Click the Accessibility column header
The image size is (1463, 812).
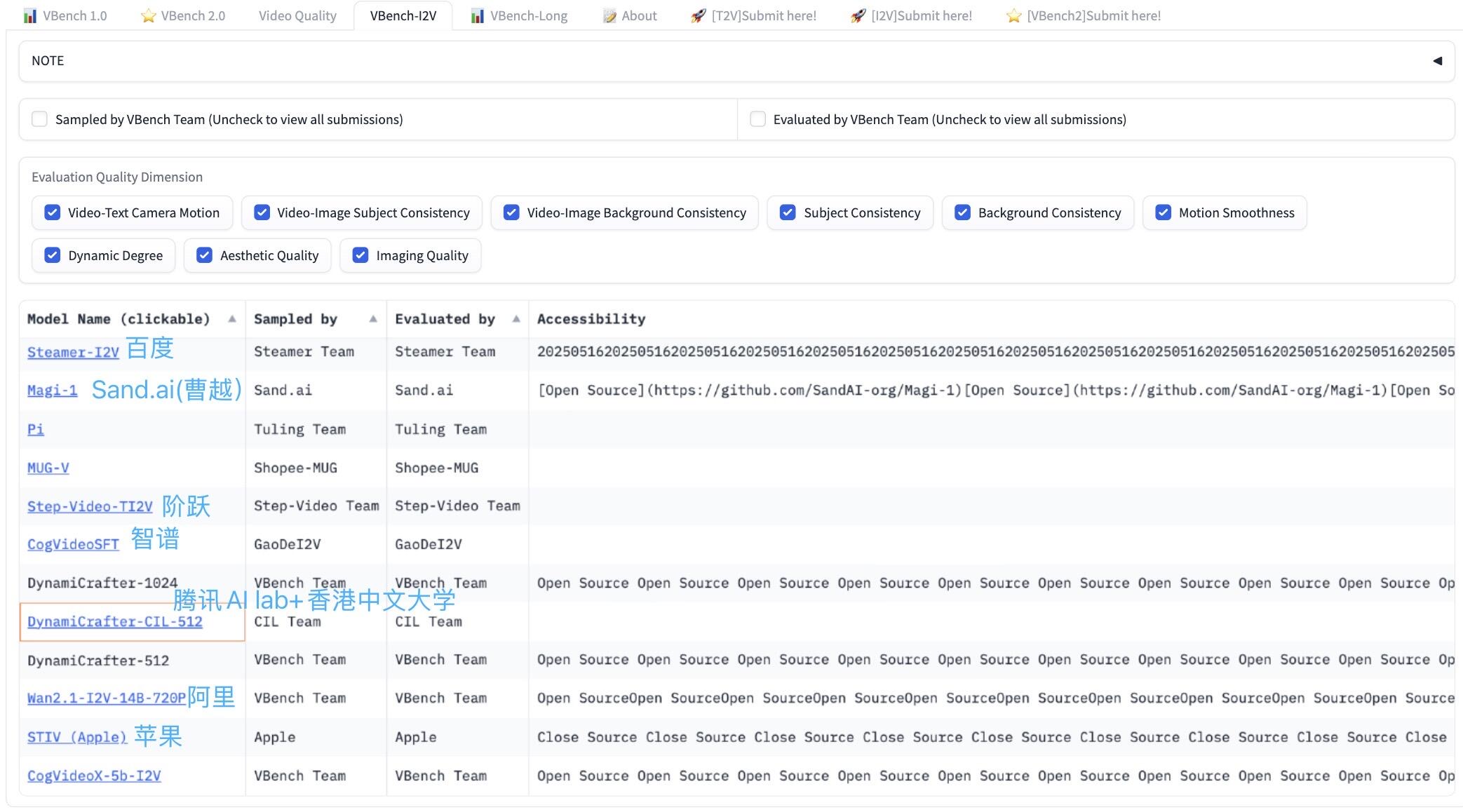(591, 319)
